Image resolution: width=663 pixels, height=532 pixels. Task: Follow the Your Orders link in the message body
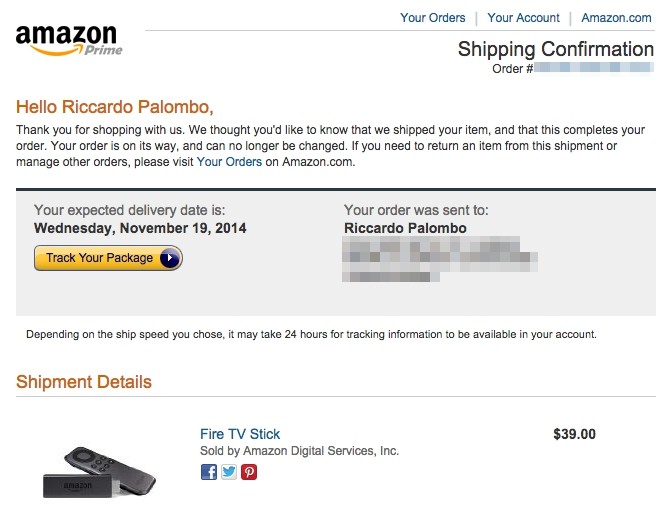tap(229, 162)
